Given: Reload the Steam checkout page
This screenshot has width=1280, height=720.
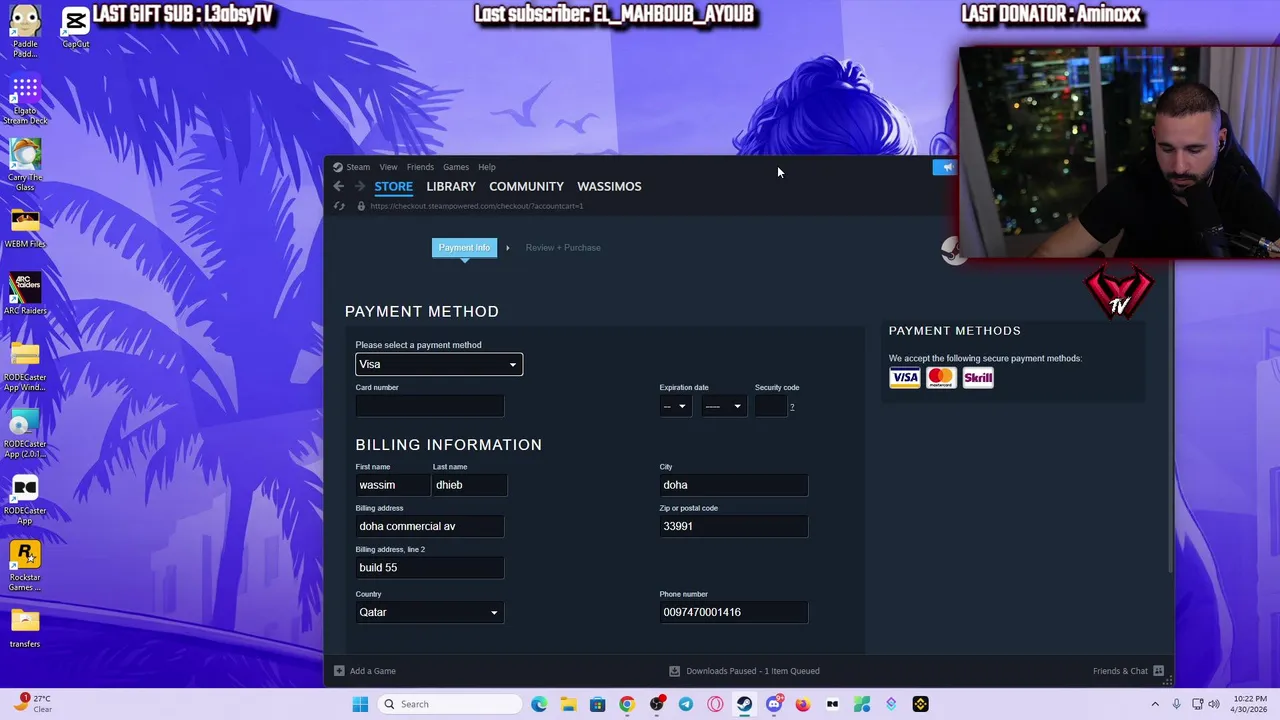Looking at the screenshot, I should [x=339, y=206].
